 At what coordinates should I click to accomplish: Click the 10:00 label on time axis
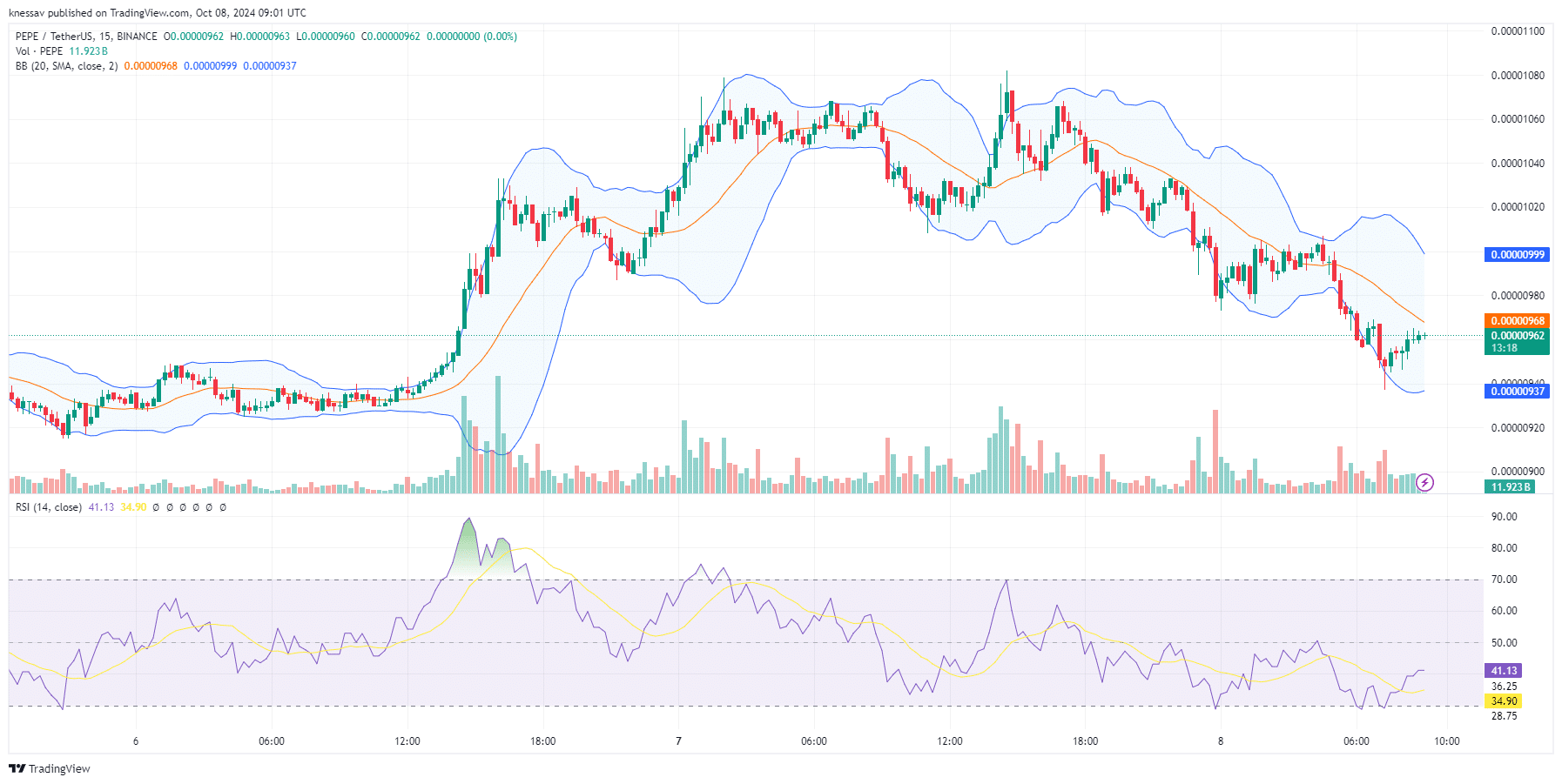click(1447, 741)
